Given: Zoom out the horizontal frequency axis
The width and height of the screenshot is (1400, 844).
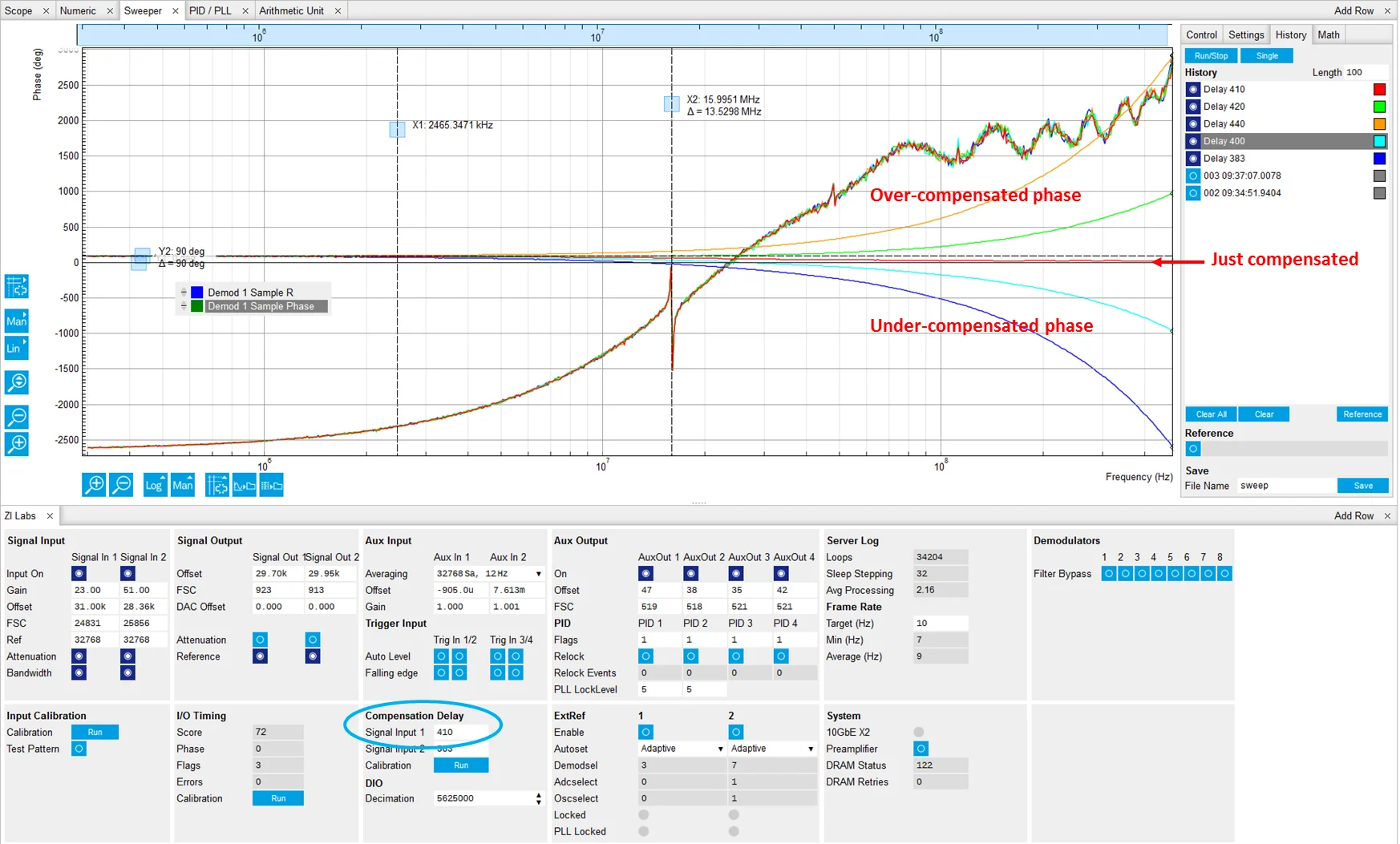Looking at the screenshot, I should coord(121,485).
